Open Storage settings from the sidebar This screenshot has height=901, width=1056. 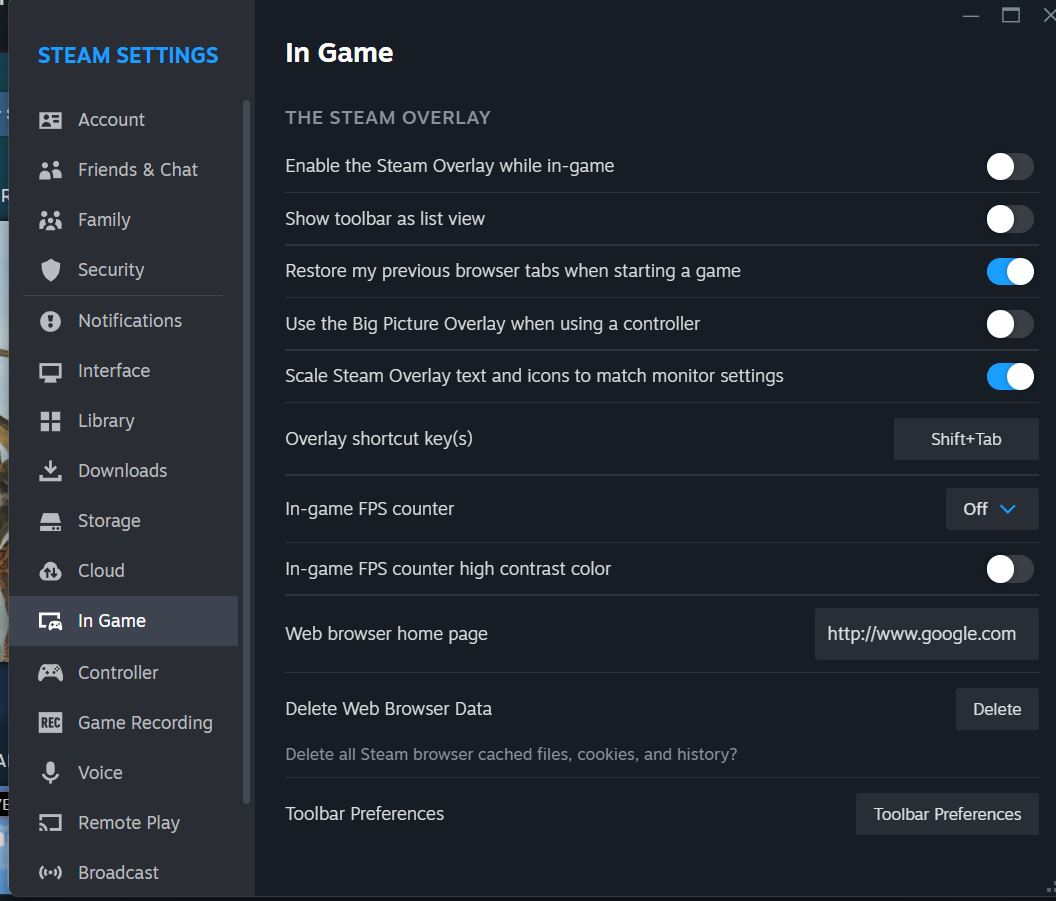tap(108, 520)
